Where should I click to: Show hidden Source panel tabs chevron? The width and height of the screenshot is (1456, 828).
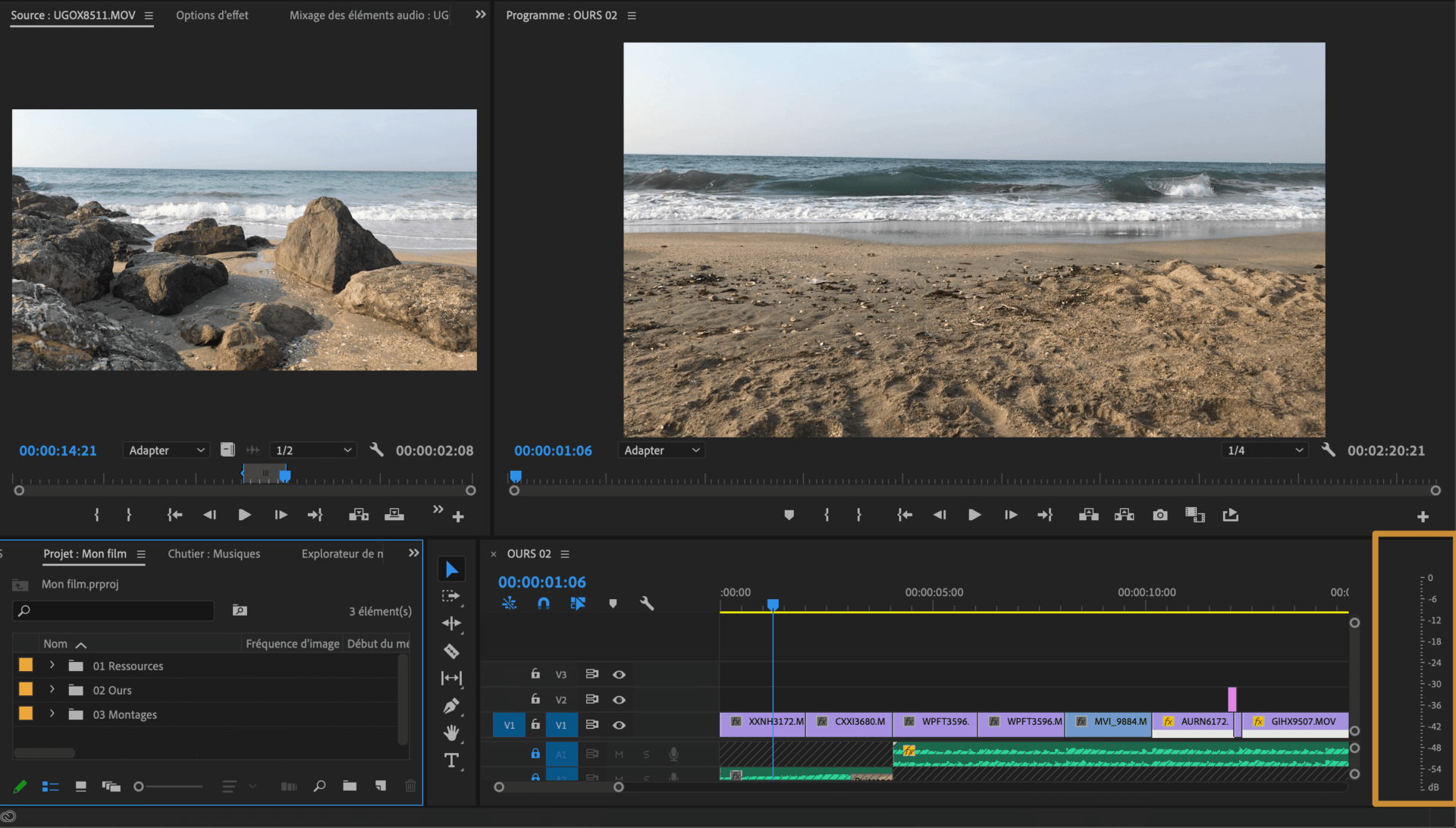(480, 14)
